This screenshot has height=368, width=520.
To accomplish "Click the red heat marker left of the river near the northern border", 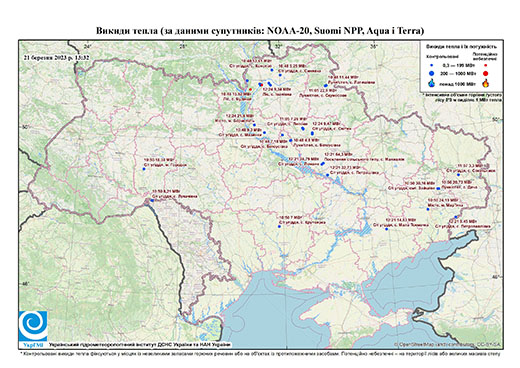I will tap(250, 89).
